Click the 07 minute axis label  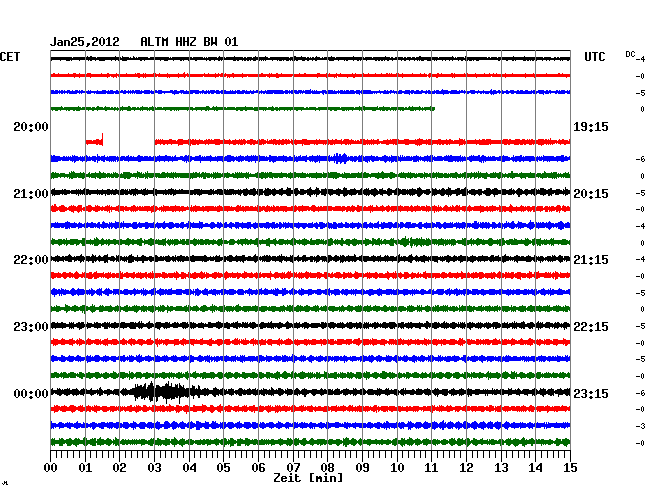pos(293,468)
